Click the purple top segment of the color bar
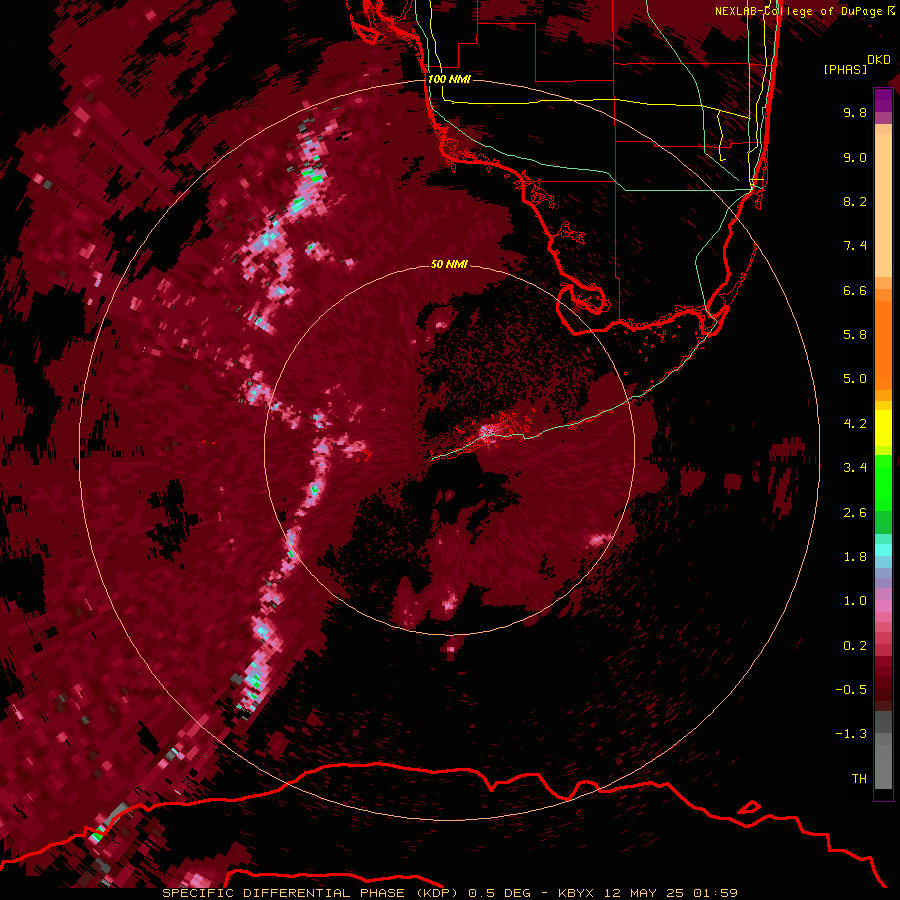The width and height of the screenshot is (900, 900). [x=883, y=100]
